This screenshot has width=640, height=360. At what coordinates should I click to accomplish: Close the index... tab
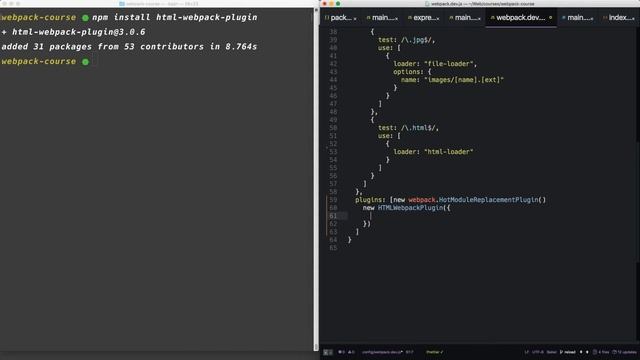pos(633,18)
